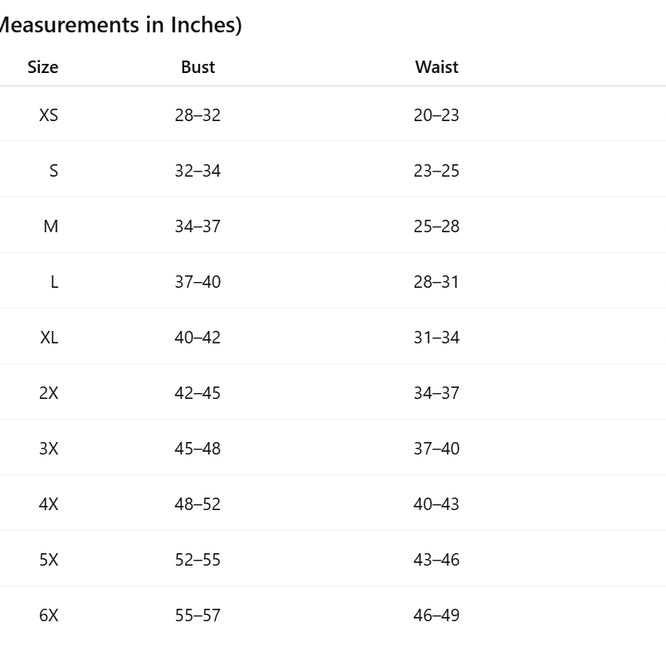This screenshot has height=666, width=666.
Task: Click the M row bust value 34–37
Action: pyautogui.click(x=198, y=227)
